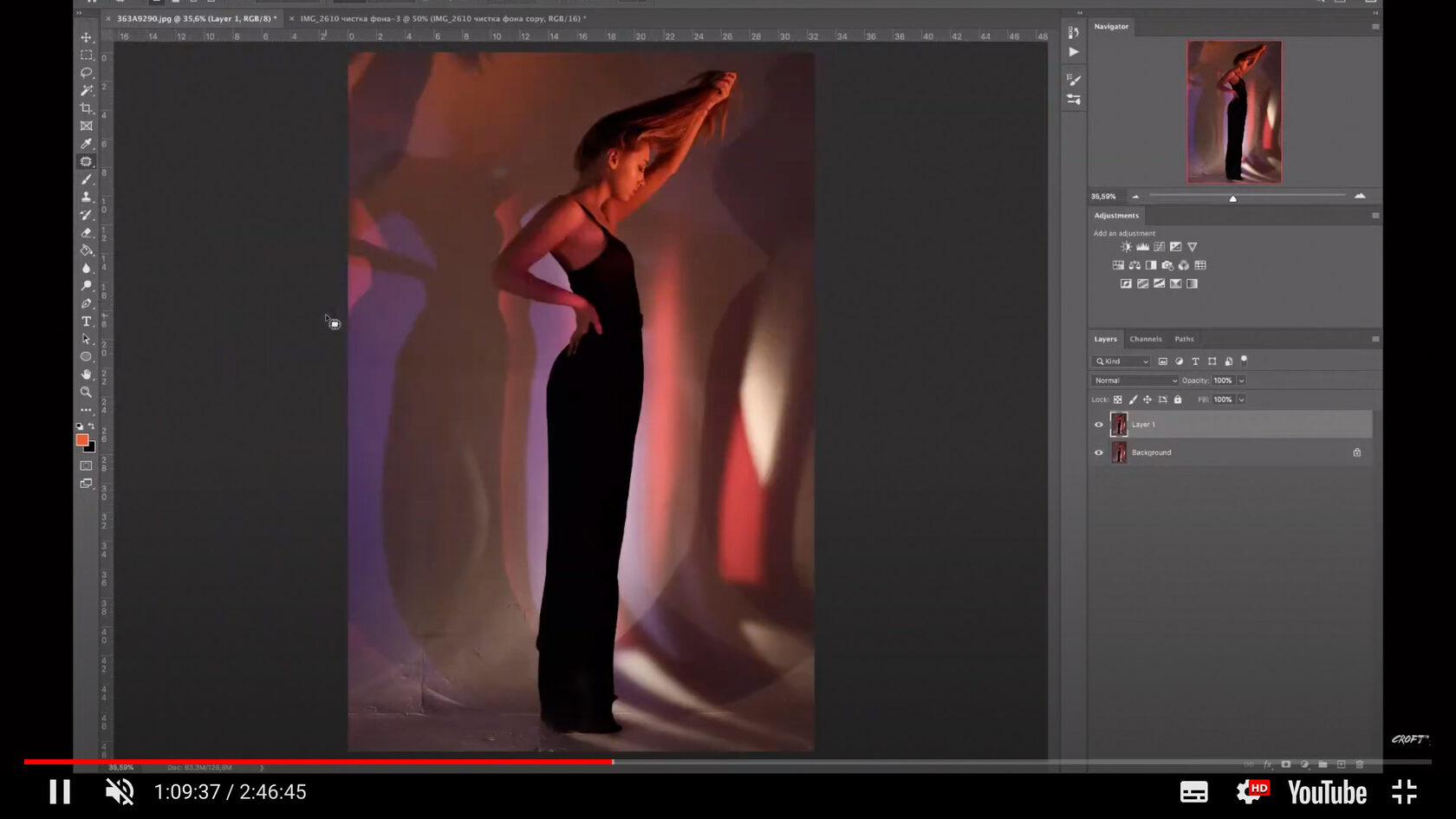
Task: Select the Lasso tool
Action: coord(87,73)
